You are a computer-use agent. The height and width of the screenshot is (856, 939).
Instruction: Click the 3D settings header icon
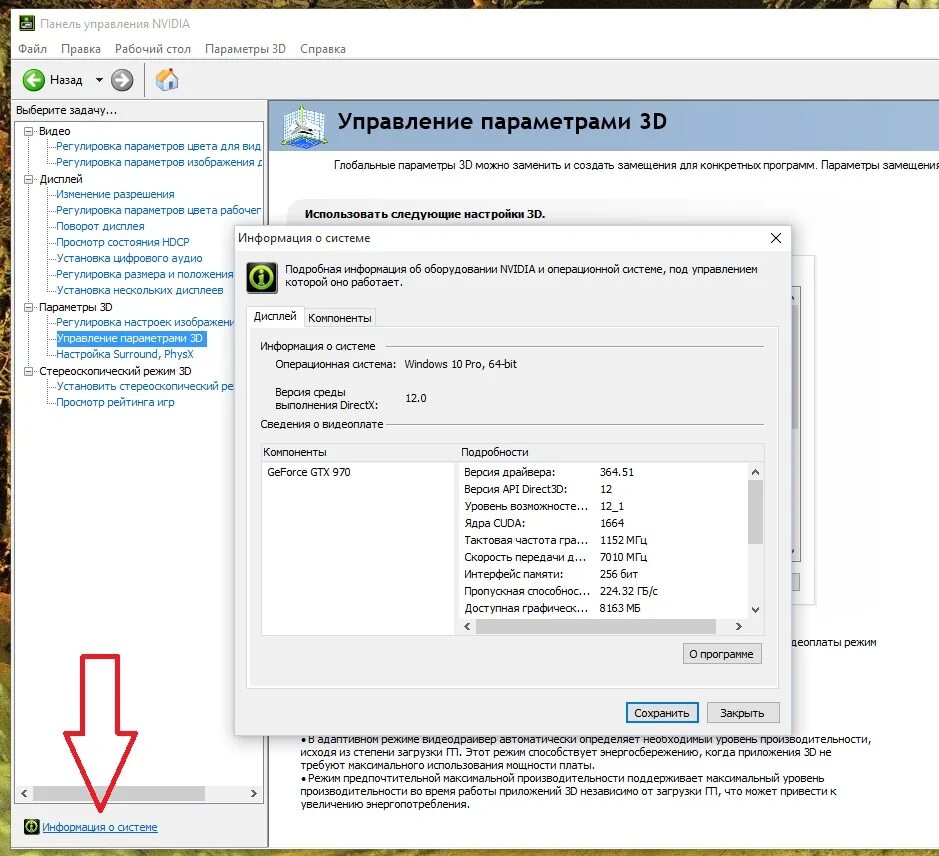304,126
